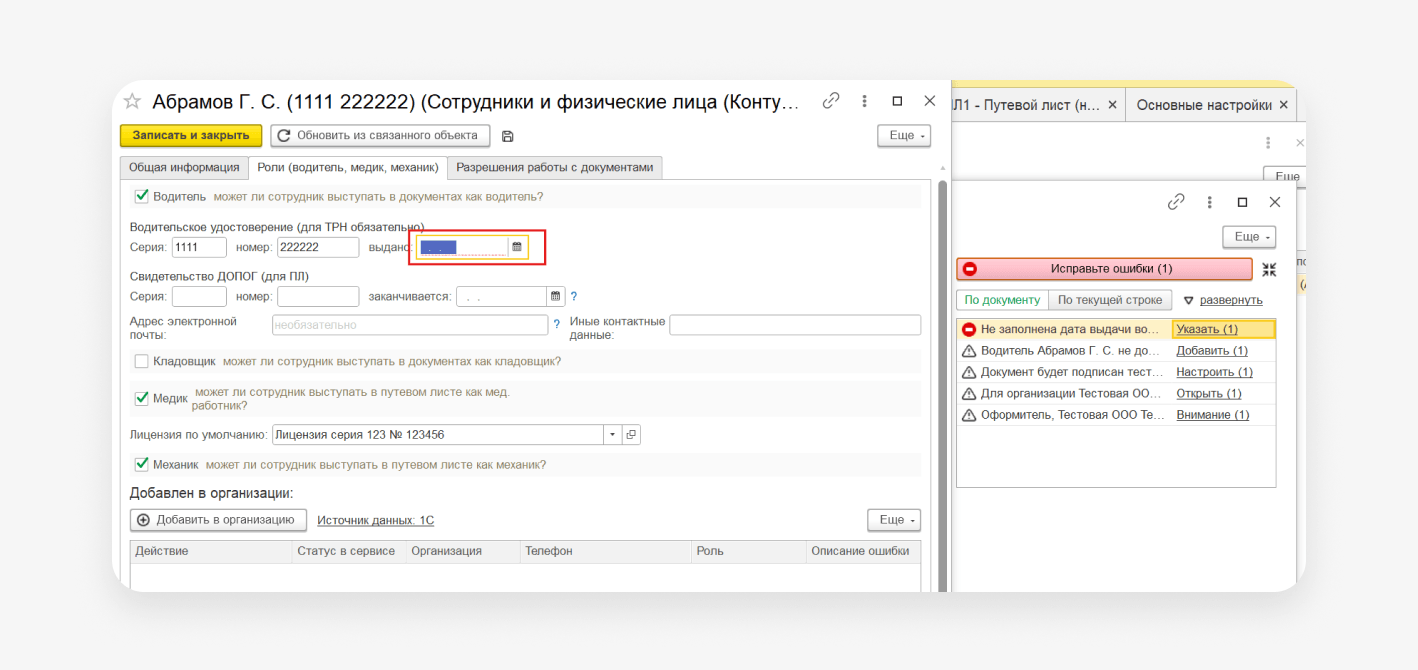Click driver license номер field 222222

pos(318,247)
